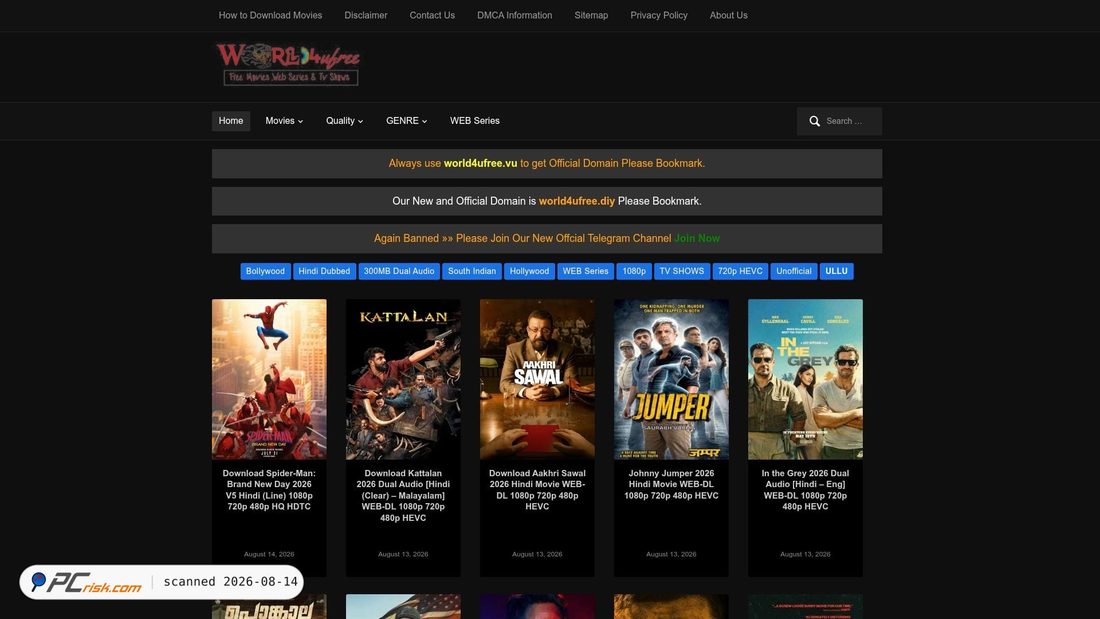Viewport: 1100px width, 619px height.
Task: Select the Bollywood category tag
Action: (265, 272)
